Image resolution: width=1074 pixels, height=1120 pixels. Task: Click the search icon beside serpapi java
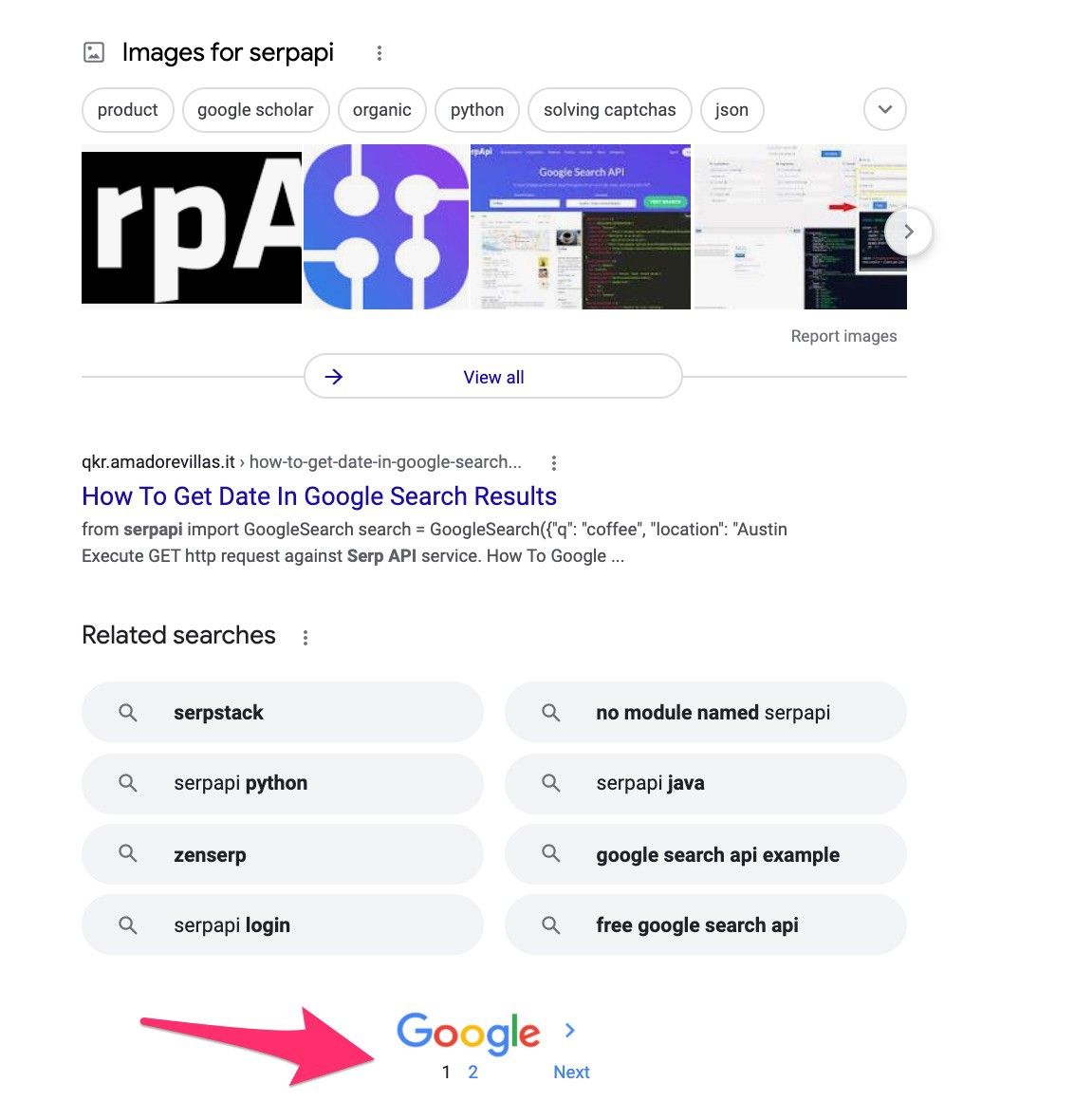550,783
